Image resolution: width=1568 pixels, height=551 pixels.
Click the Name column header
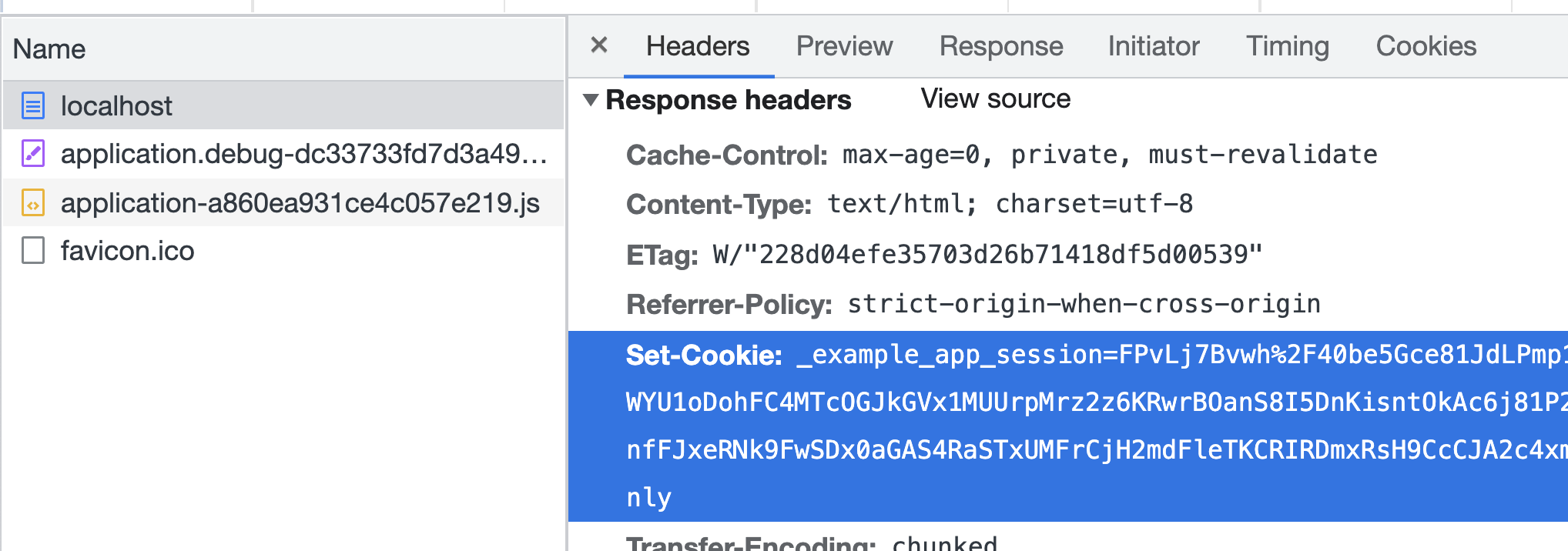pyautogui.click(x=49, y=49)
